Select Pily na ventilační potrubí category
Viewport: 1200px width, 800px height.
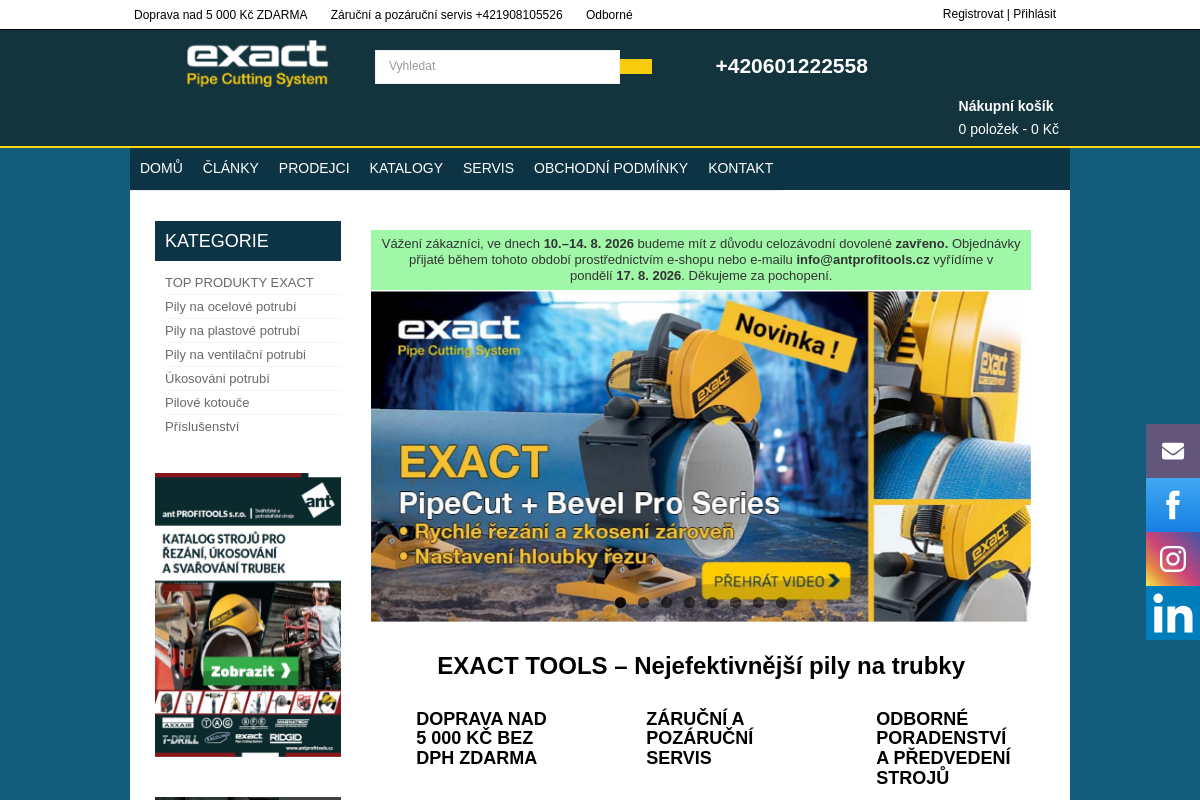(x=235, y=355)
